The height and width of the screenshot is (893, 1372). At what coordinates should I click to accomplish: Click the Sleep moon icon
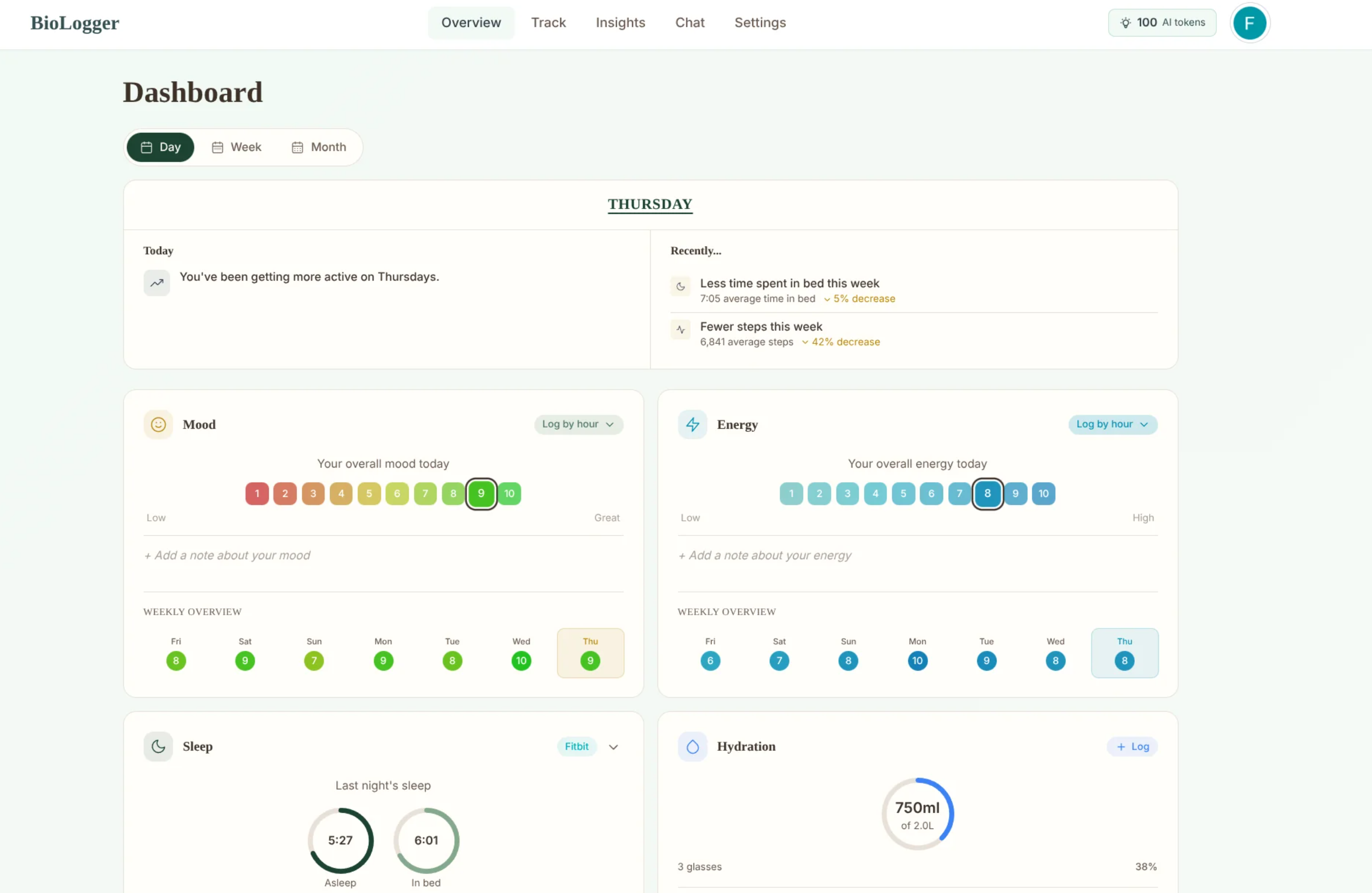158,746
